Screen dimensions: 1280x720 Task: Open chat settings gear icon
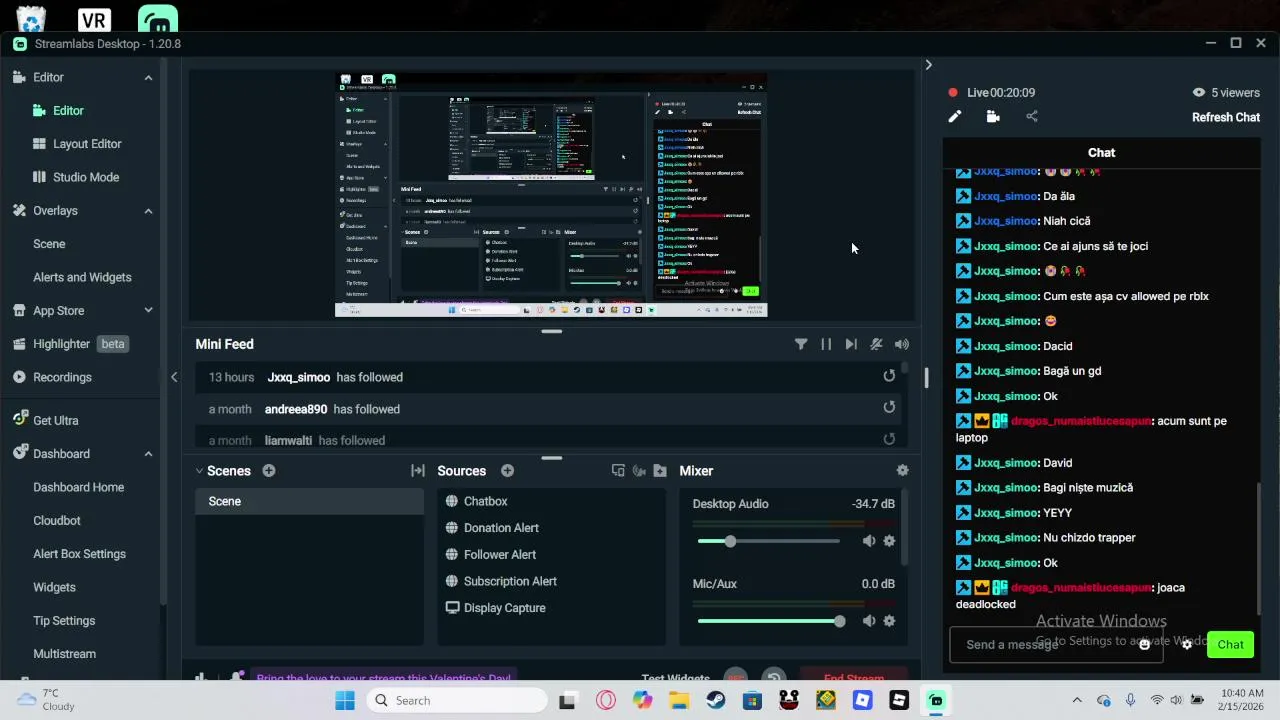click(1187, 645)
